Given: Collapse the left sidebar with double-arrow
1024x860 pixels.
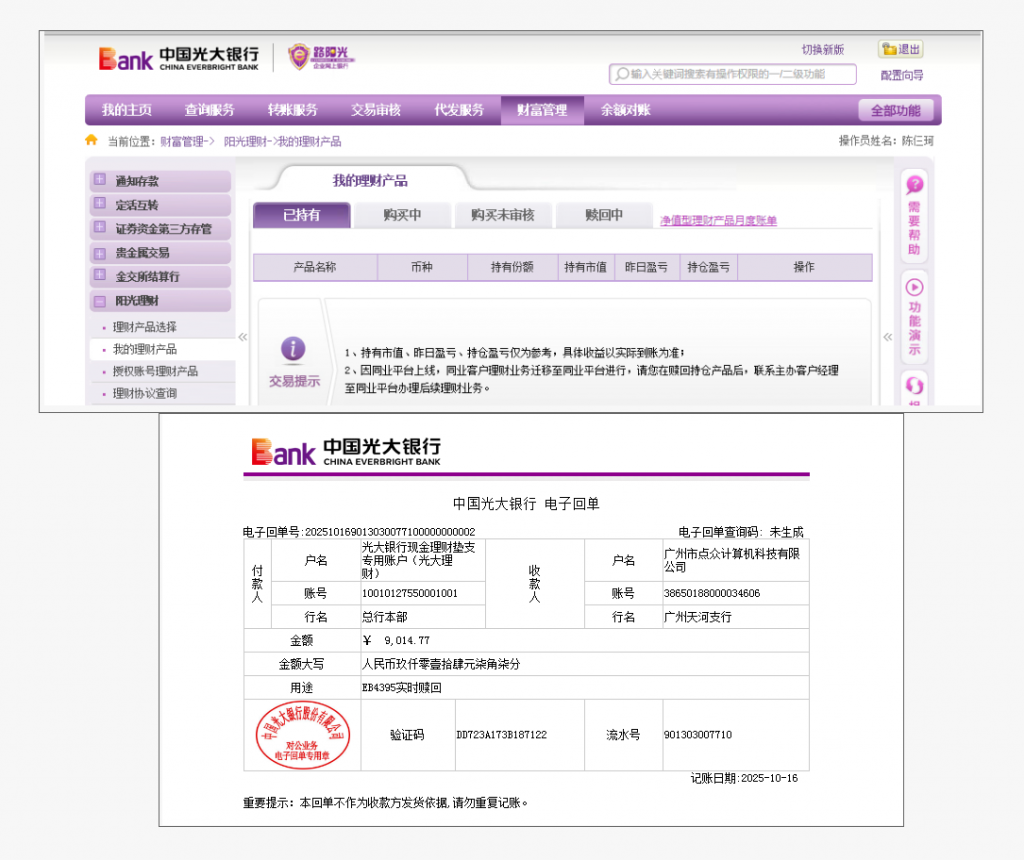Looking at the screenshot, I should 243,337.
